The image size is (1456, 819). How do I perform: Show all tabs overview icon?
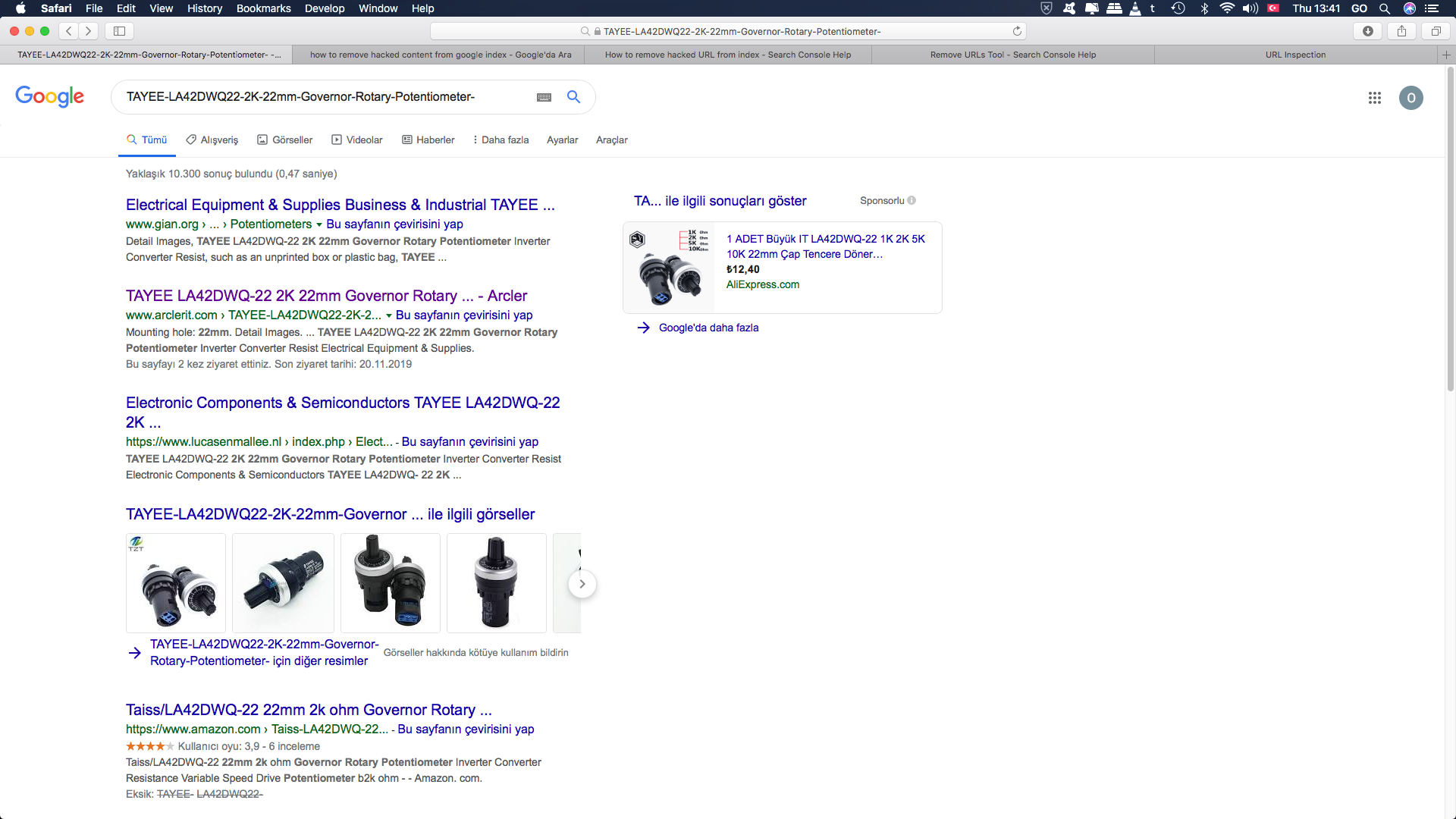1436,31
